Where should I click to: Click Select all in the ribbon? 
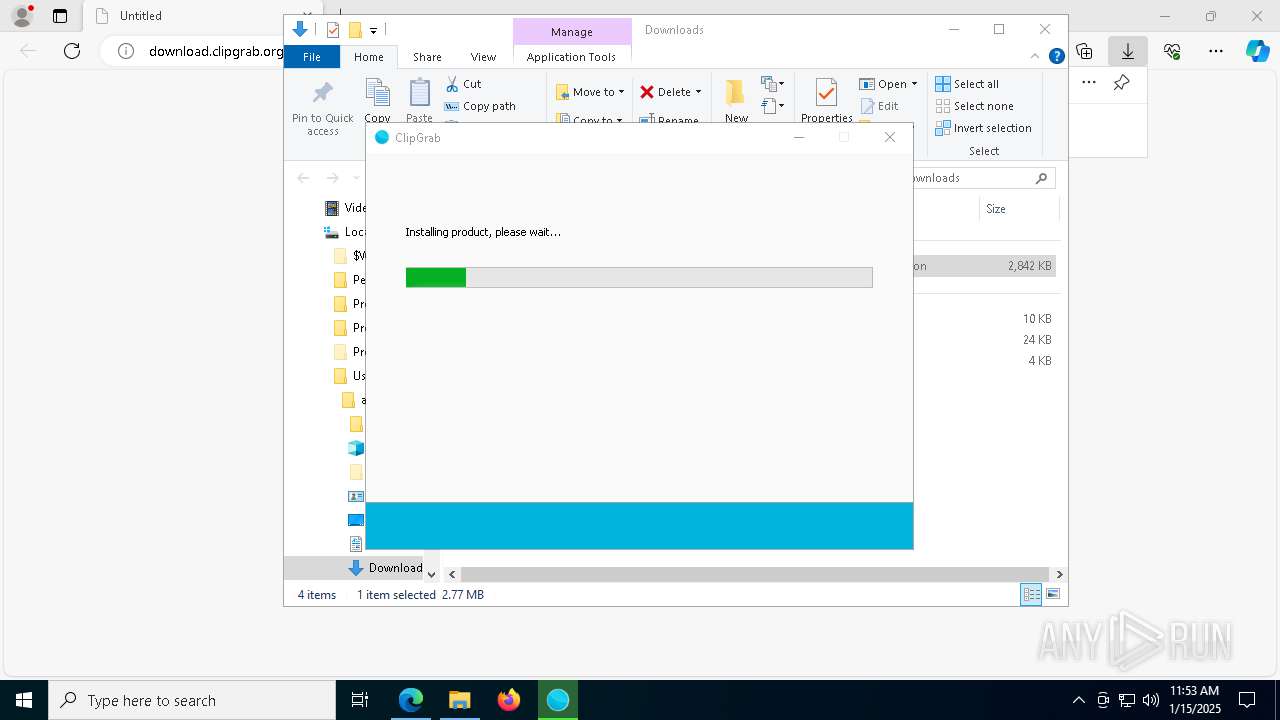[967, 84]
